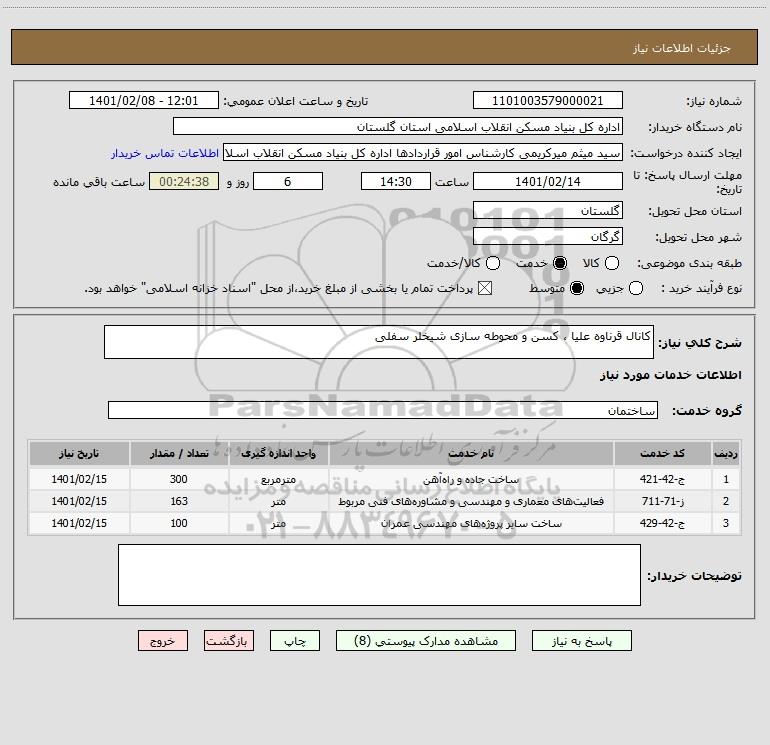
Task: Open مشاهده مدارک پیوستی (8) button
Action: 426,641
